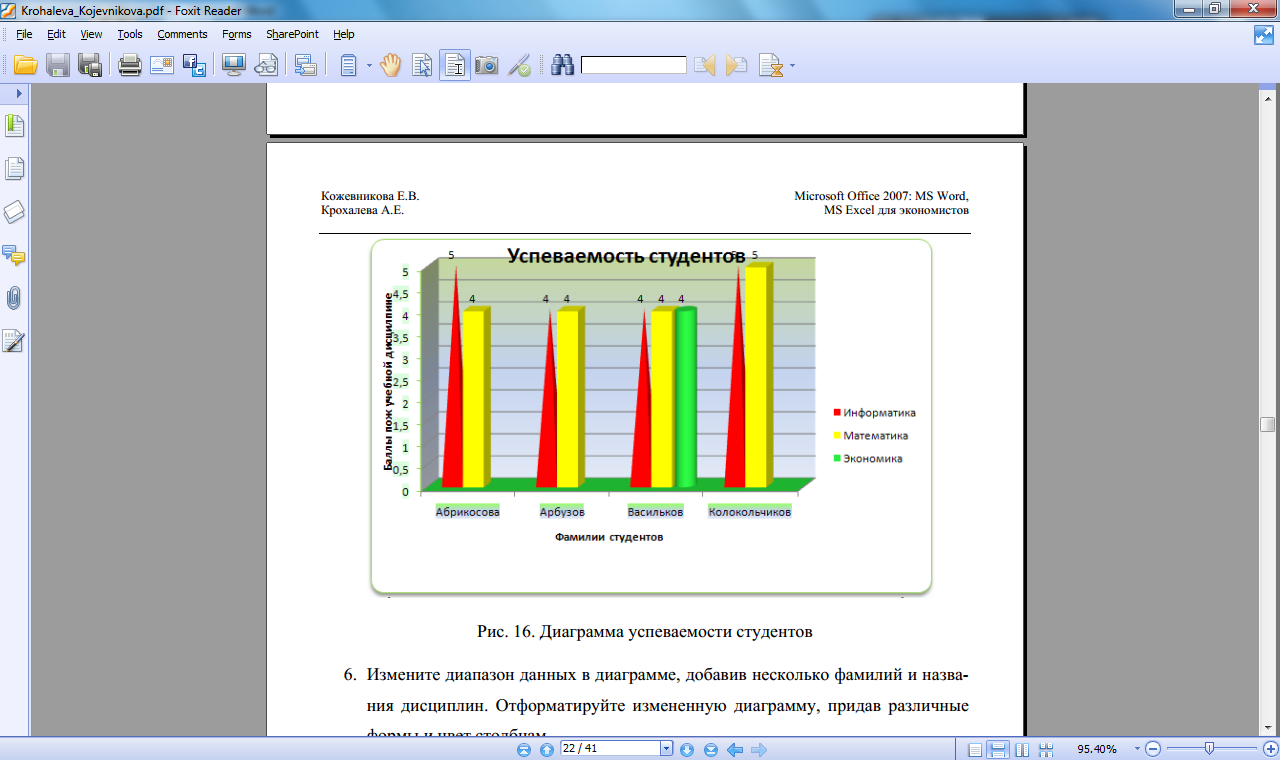Open the Comments menu
Image resolution: width=1280 pixels, height=760 pixels.
(x=182, y=34)
